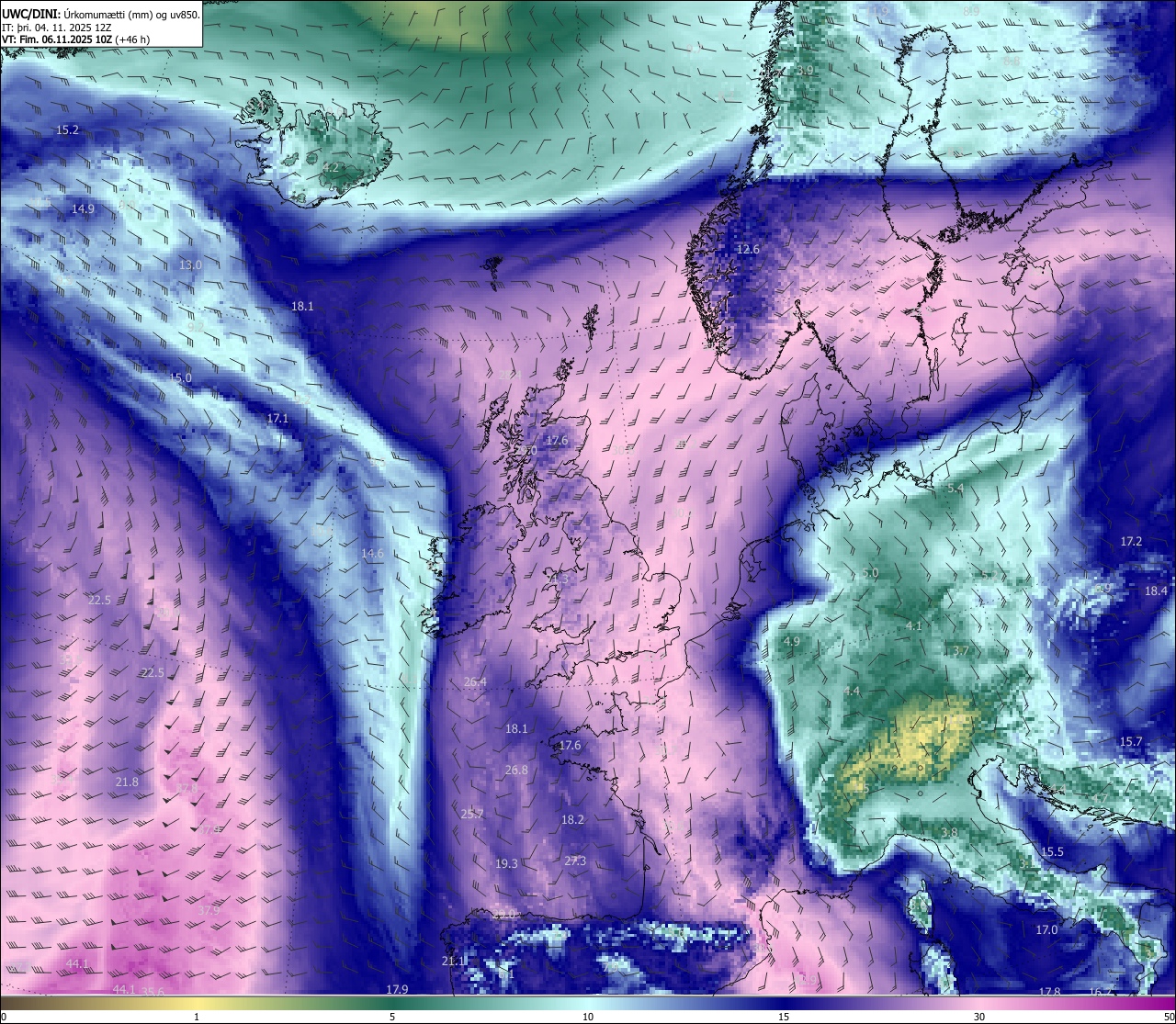Viewport: 1176px width, 1024px height.
Task: Click the 17.0 value label
Action: coord(1046,930)
